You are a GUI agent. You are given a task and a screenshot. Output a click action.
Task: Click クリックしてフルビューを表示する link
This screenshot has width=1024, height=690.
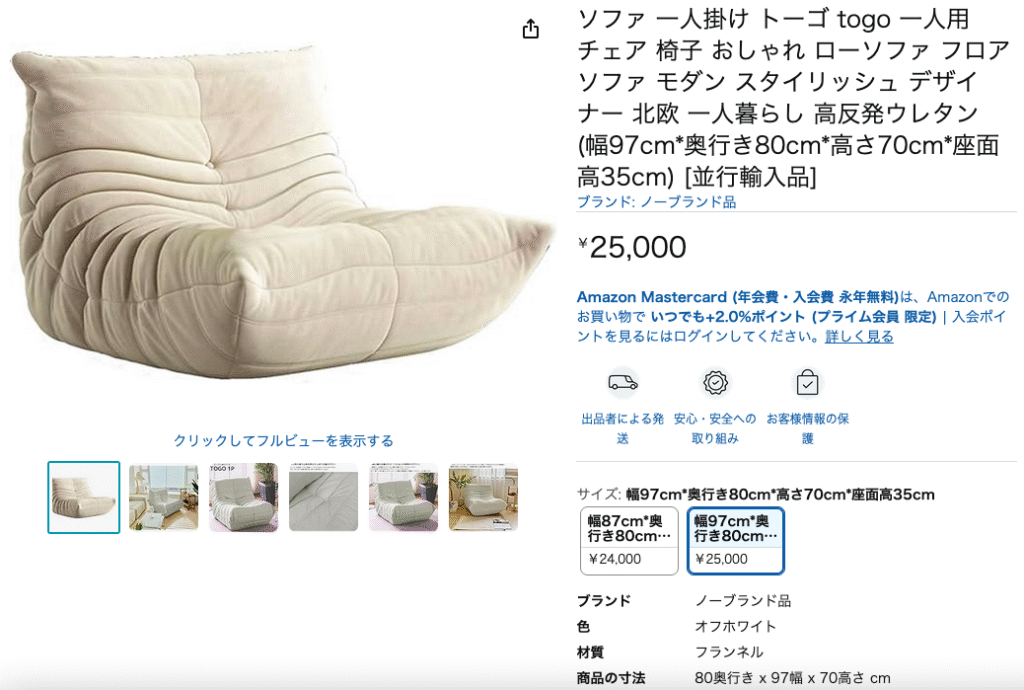pyautogui.click(x=283, y=441)
